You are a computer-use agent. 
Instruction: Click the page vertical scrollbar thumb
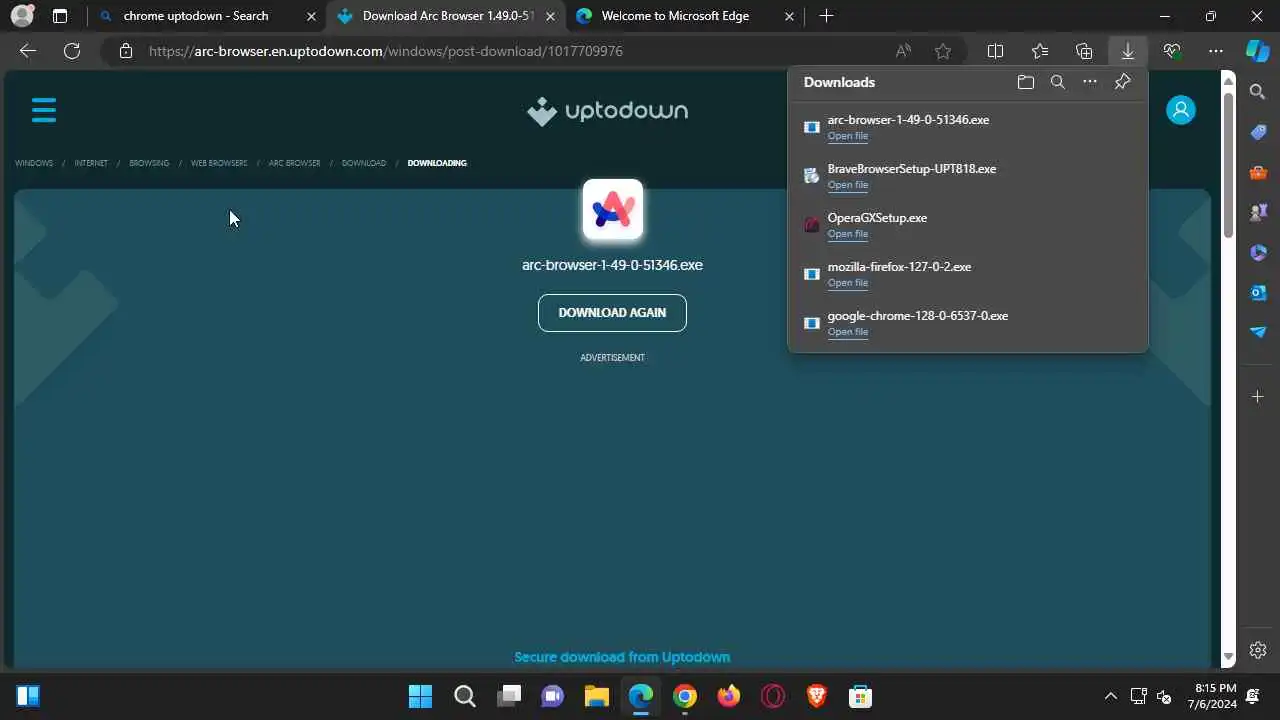(x=1229, y=166)
